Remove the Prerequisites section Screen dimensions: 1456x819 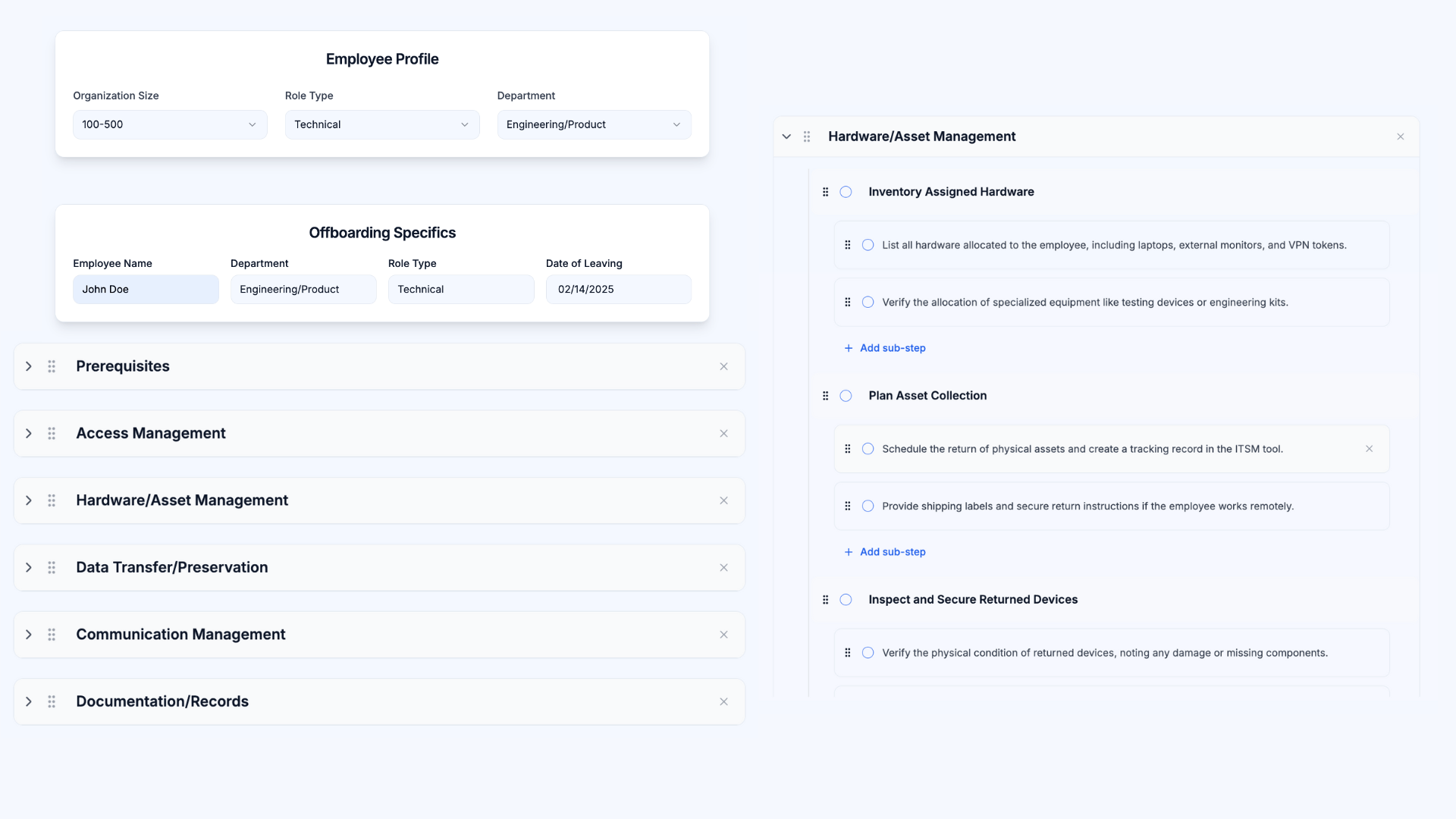(x=724, y=366)
